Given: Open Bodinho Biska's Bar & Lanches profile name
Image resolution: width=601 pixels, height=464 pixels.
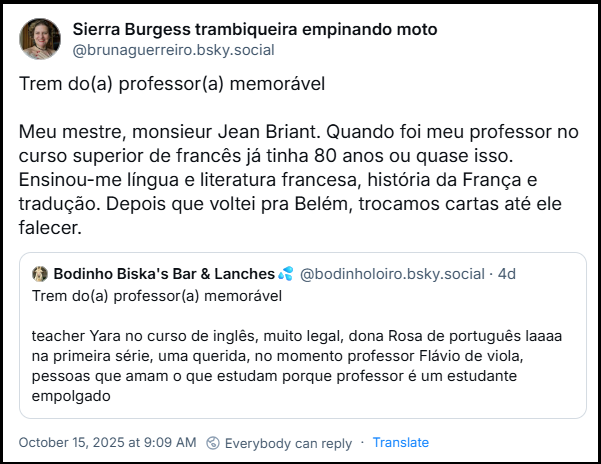Looking at the screenshot, I should [164, 274].
